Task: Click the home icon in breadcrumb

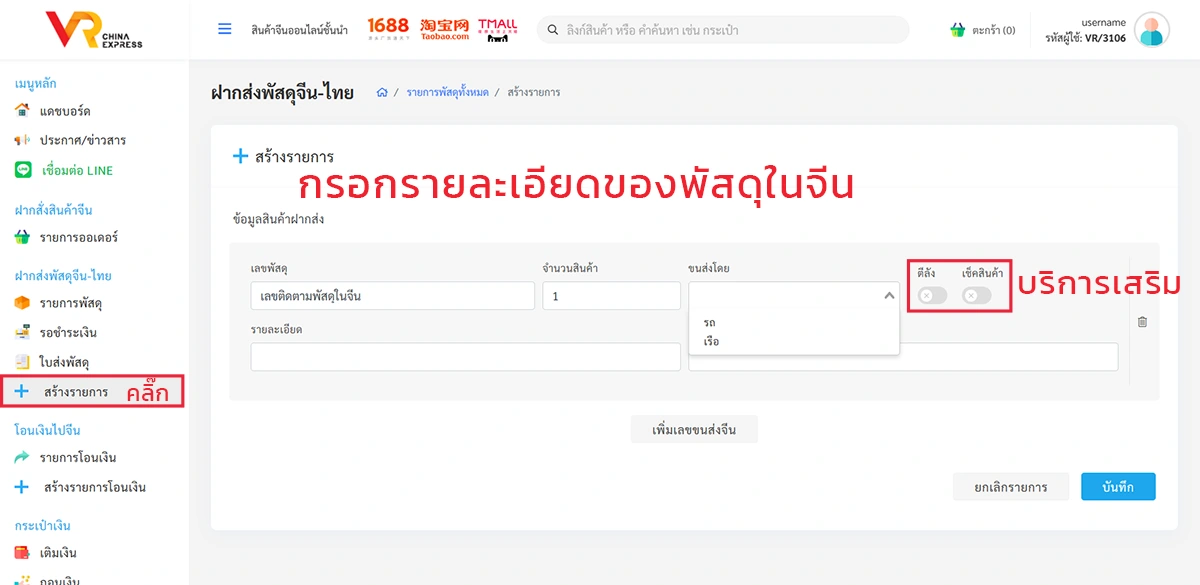Action: (382, 93)
